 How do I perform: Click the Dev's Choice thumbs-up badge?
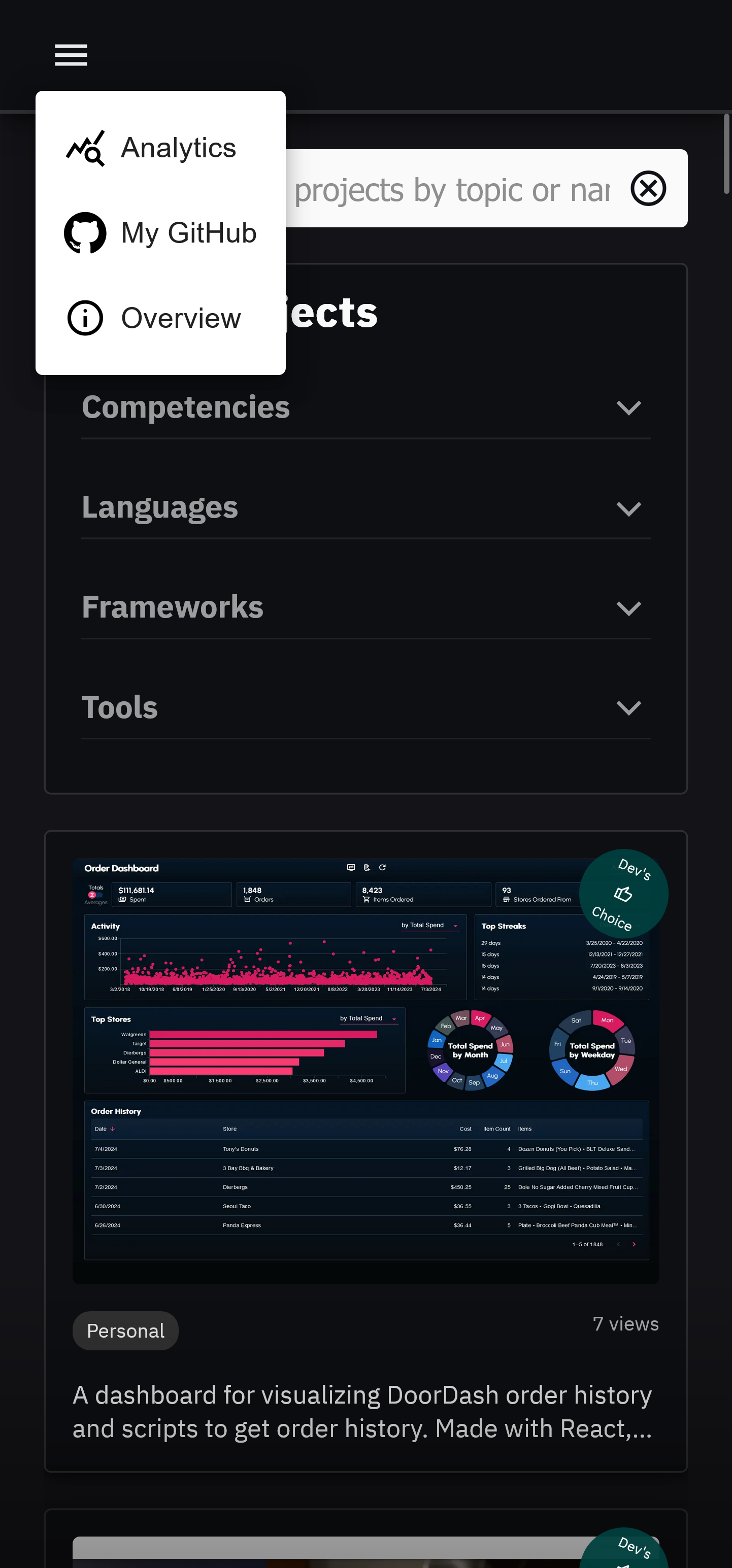[x=623, y=893]
